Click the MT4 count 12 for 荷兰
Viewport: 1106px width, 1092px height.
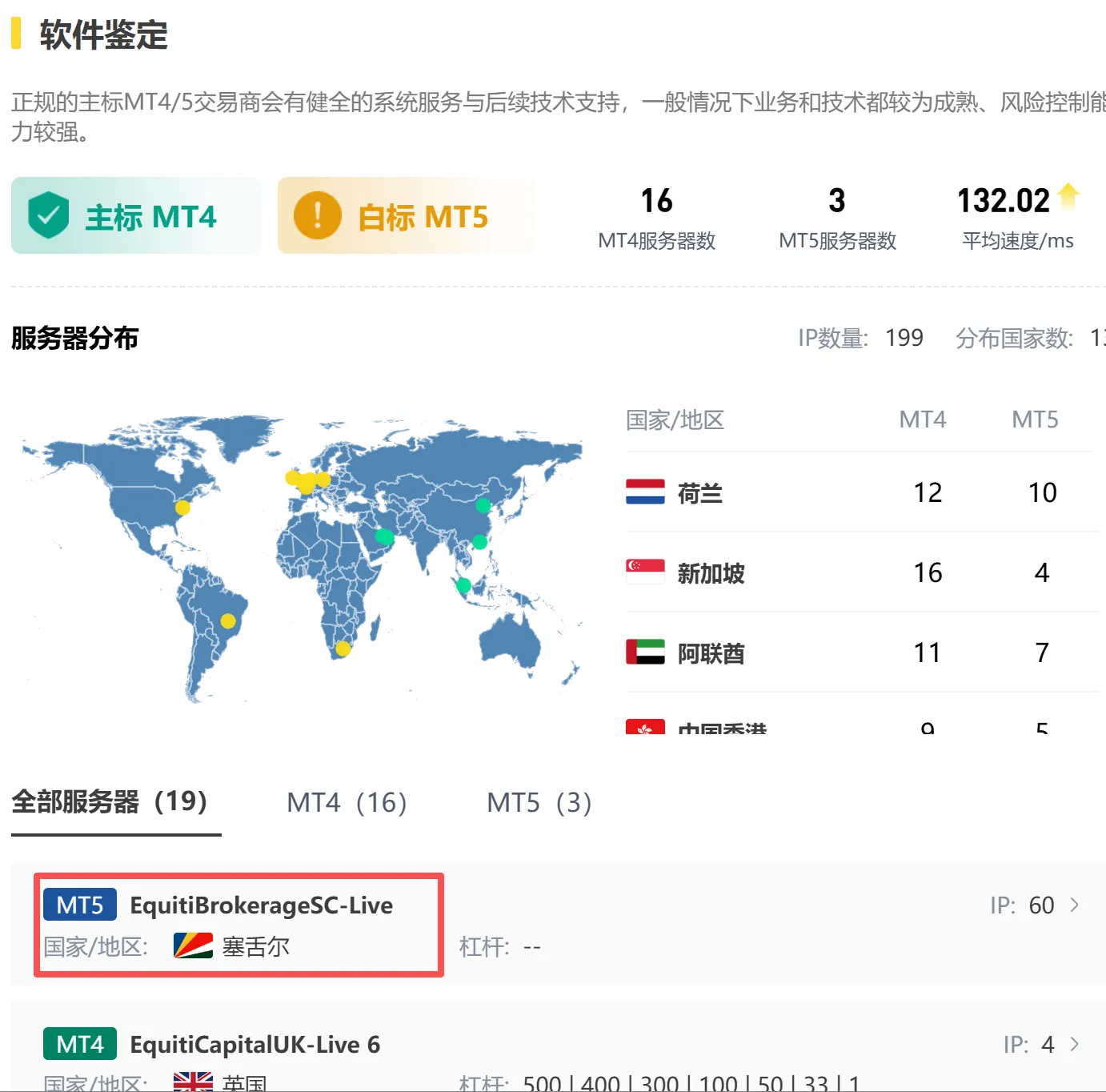click(x=928, y=492)
